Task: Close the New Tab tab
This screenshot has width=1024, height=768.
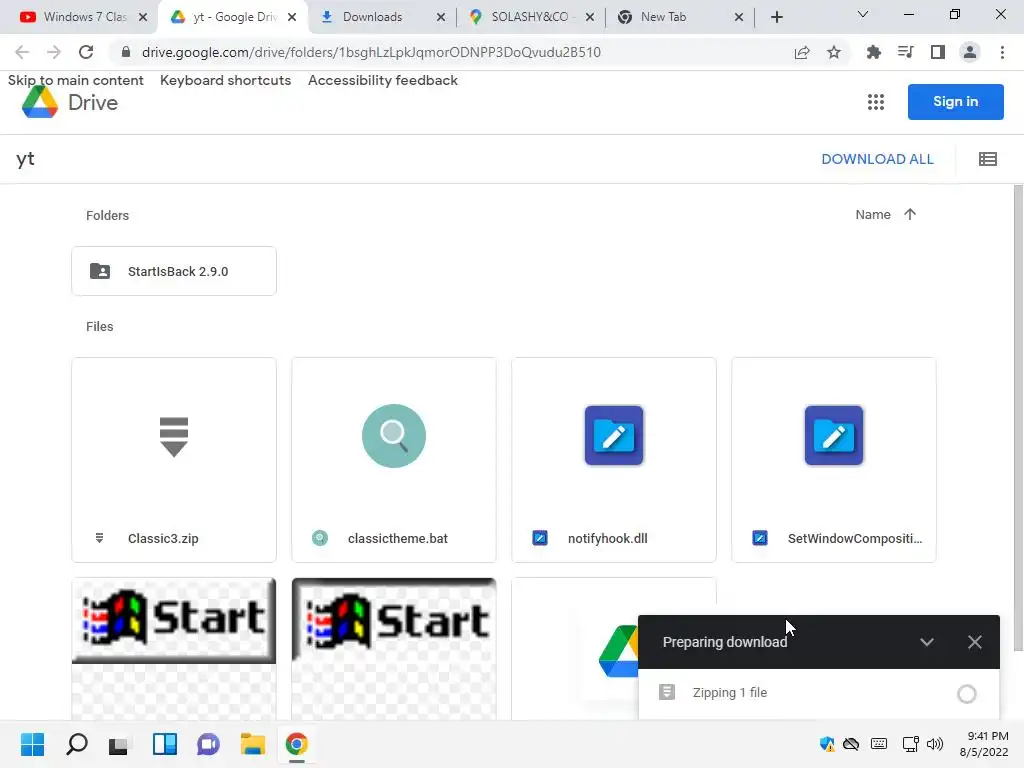Action: click(739, 18)
